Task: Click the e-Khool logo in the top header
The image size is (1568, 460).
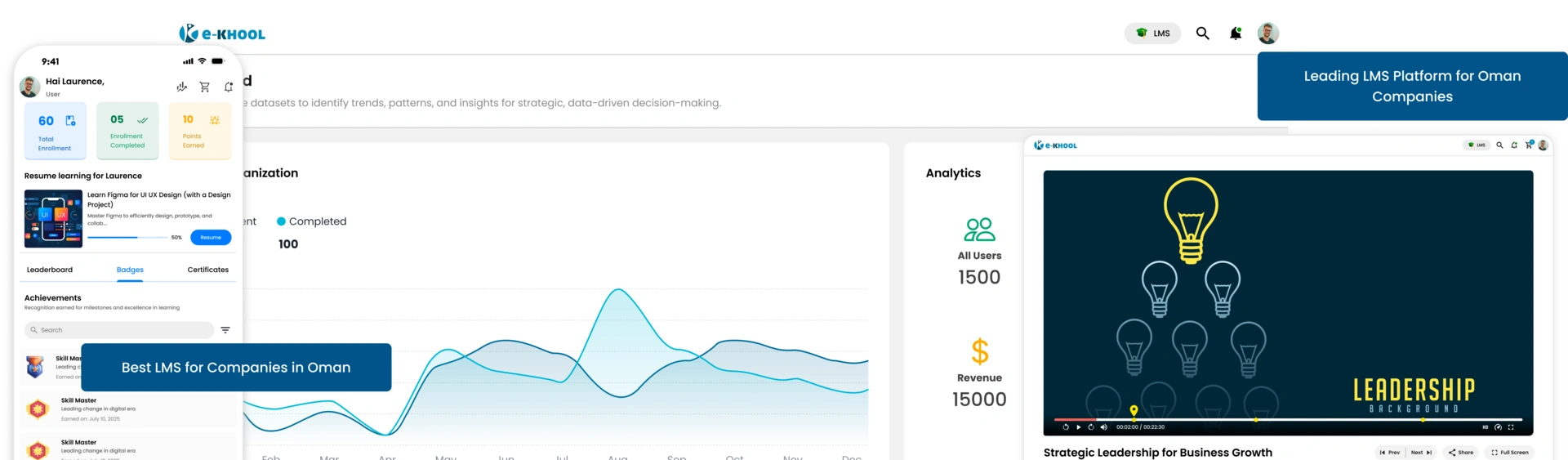Action: [x=222, y=33]
